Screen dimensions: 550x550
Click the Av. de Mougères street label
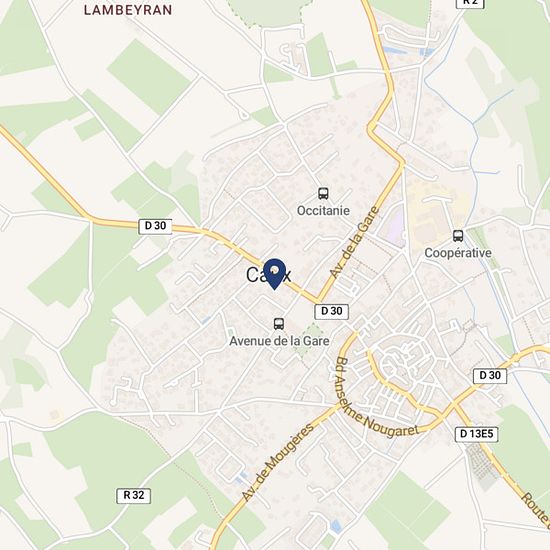(277, 462)
